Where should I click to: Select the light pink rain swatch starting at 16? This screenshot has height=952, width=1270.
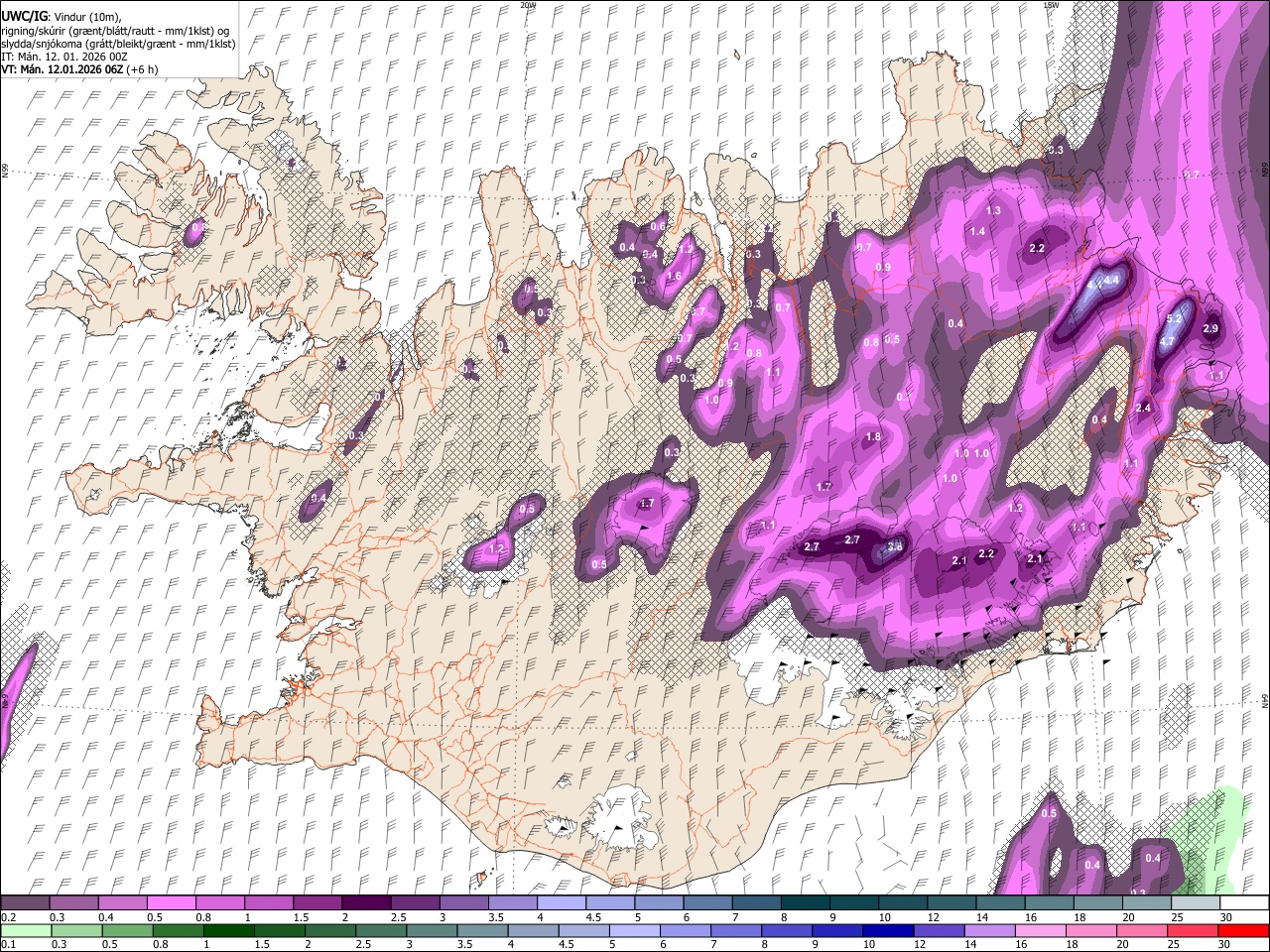click(1040, 930)
